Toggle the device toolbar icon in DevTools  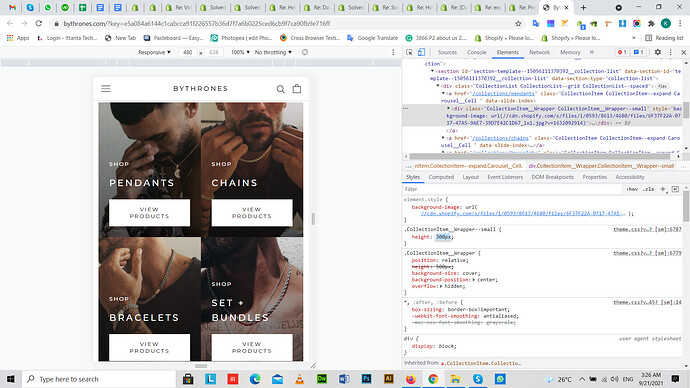(x=421, y=52)
